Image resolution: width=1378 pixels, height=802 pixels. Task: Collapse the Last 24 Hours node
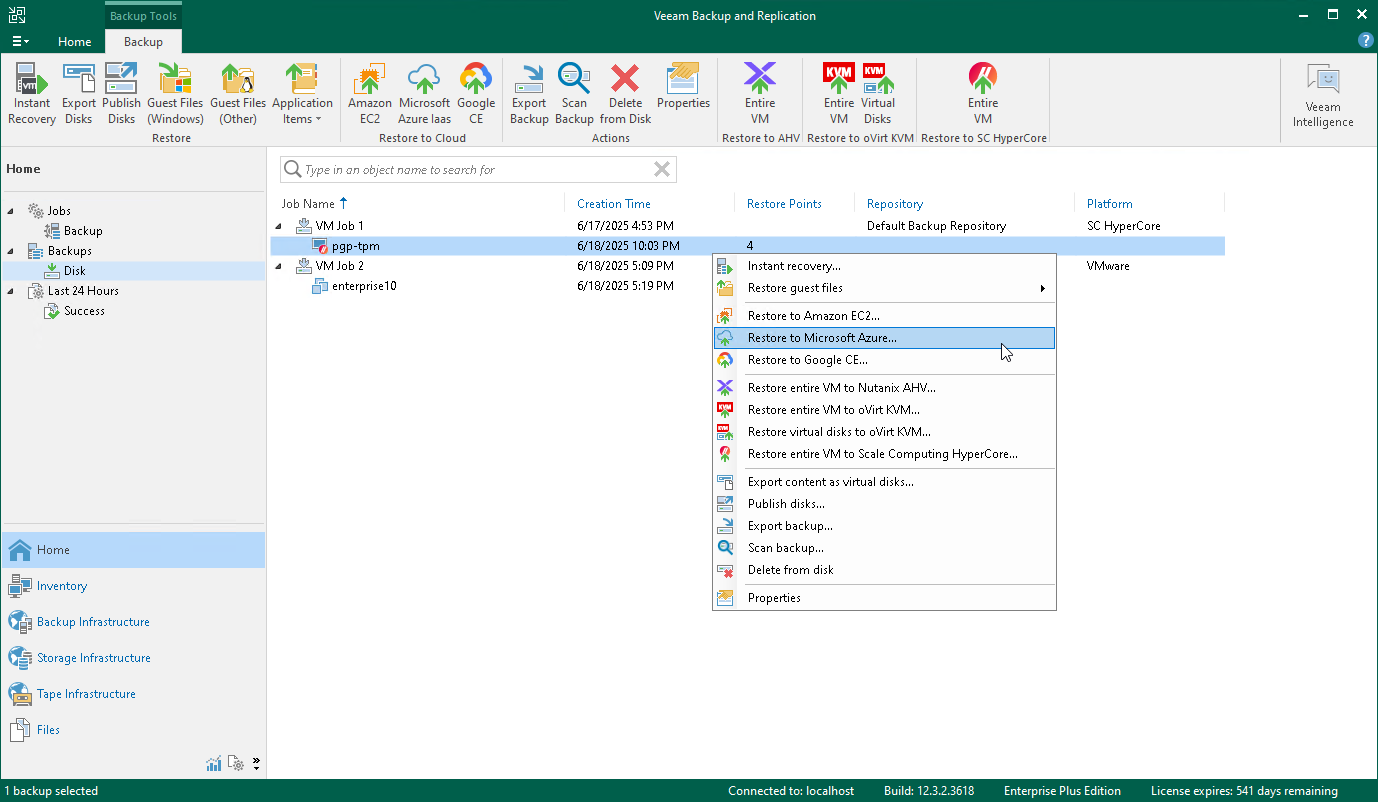coord(12,291)
